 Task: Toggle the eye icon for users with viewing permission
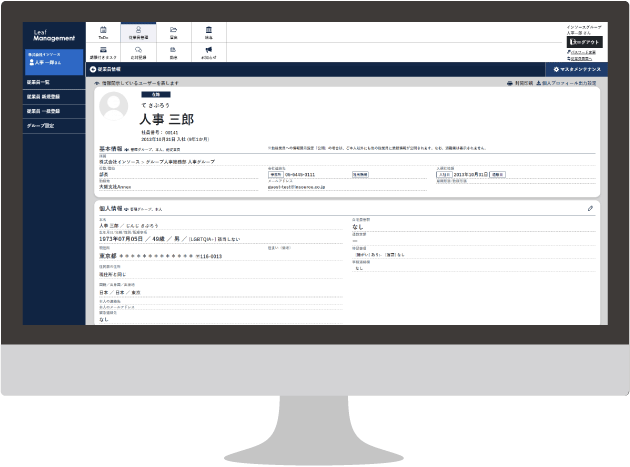[x=96, y=83]
